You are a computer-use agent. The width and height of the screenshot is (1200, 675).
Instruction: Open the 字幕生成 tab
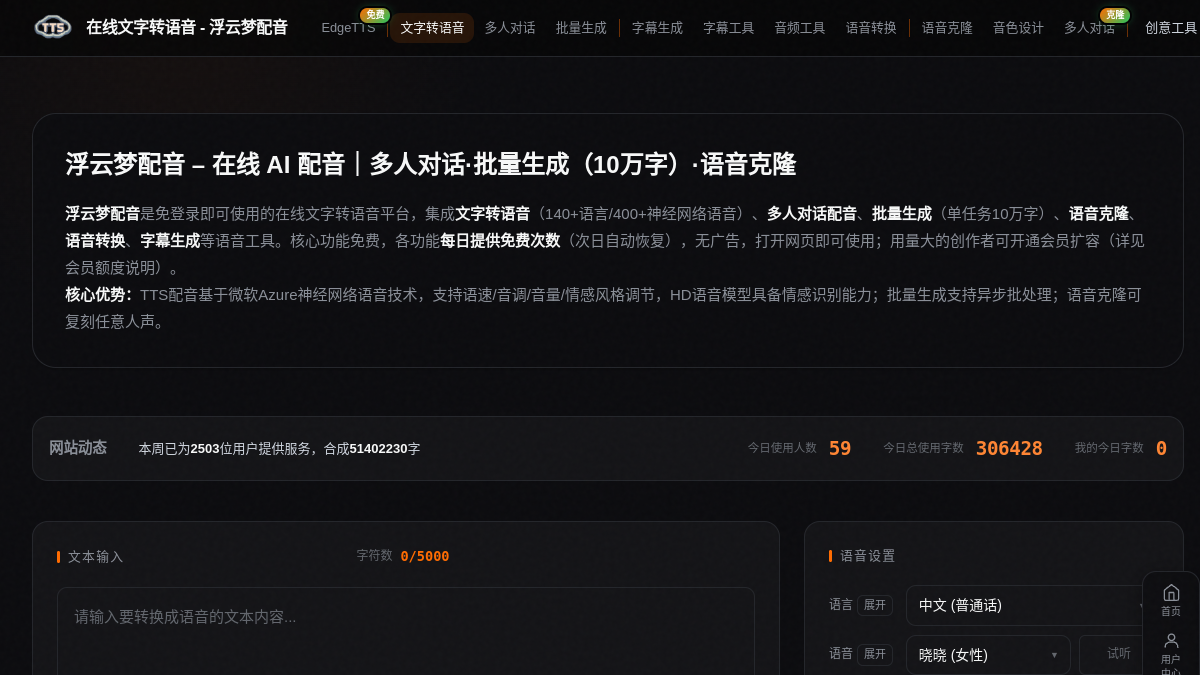(x=657, y=28)
